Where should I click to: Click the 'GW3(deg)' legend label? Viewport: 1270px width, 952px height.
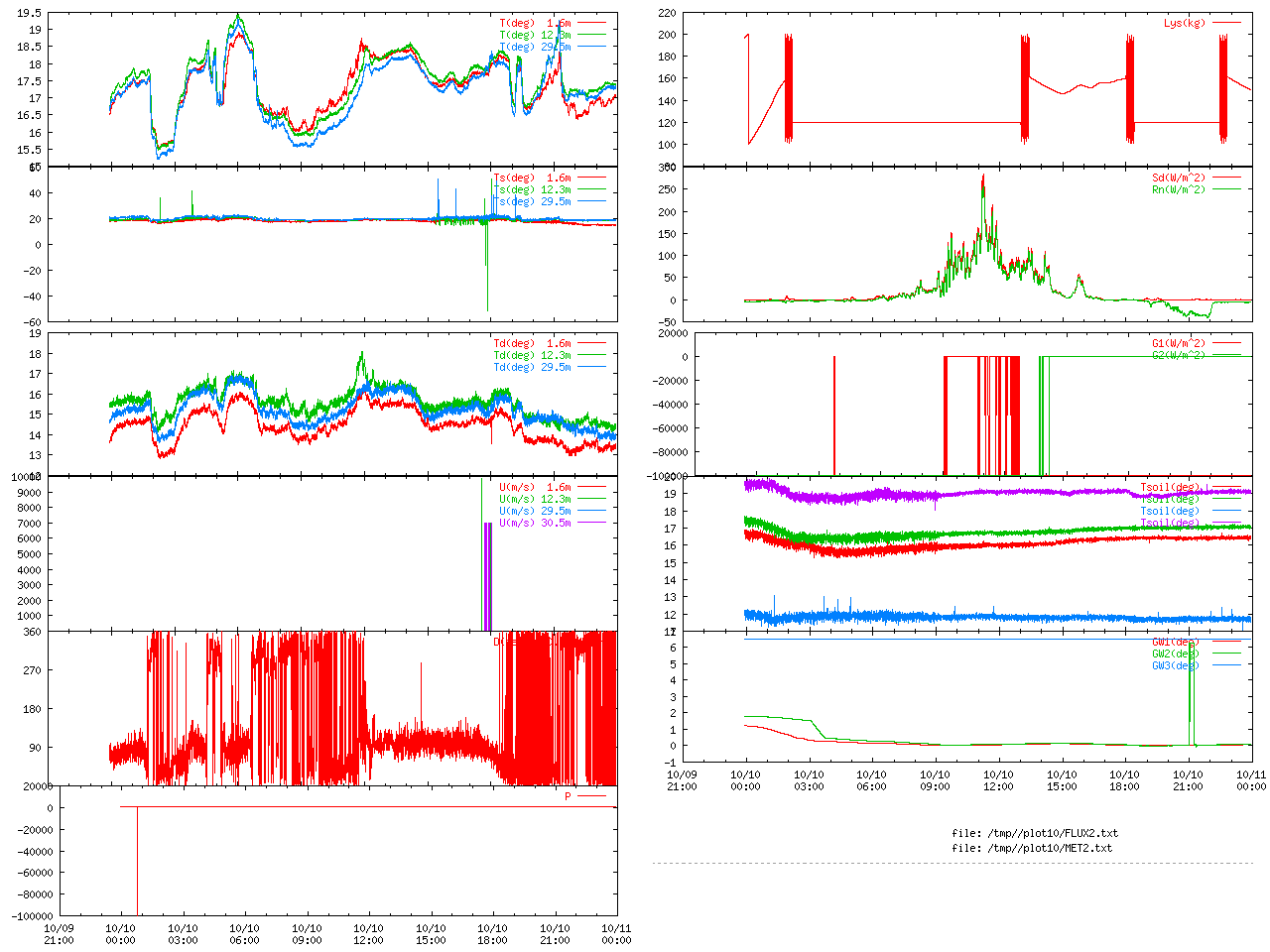click(x=1176, y=666)
